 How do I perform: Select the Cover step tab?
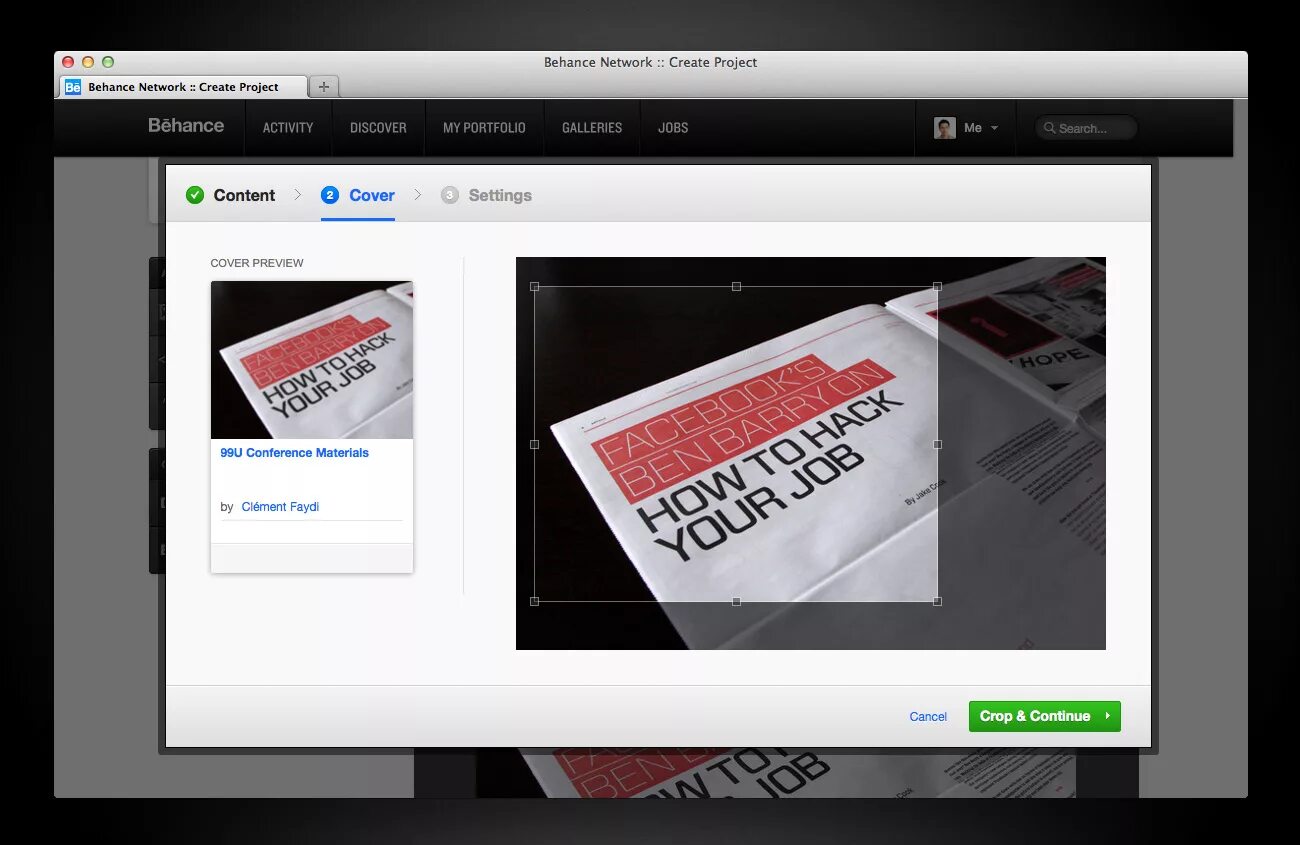(x=358, y=195)
